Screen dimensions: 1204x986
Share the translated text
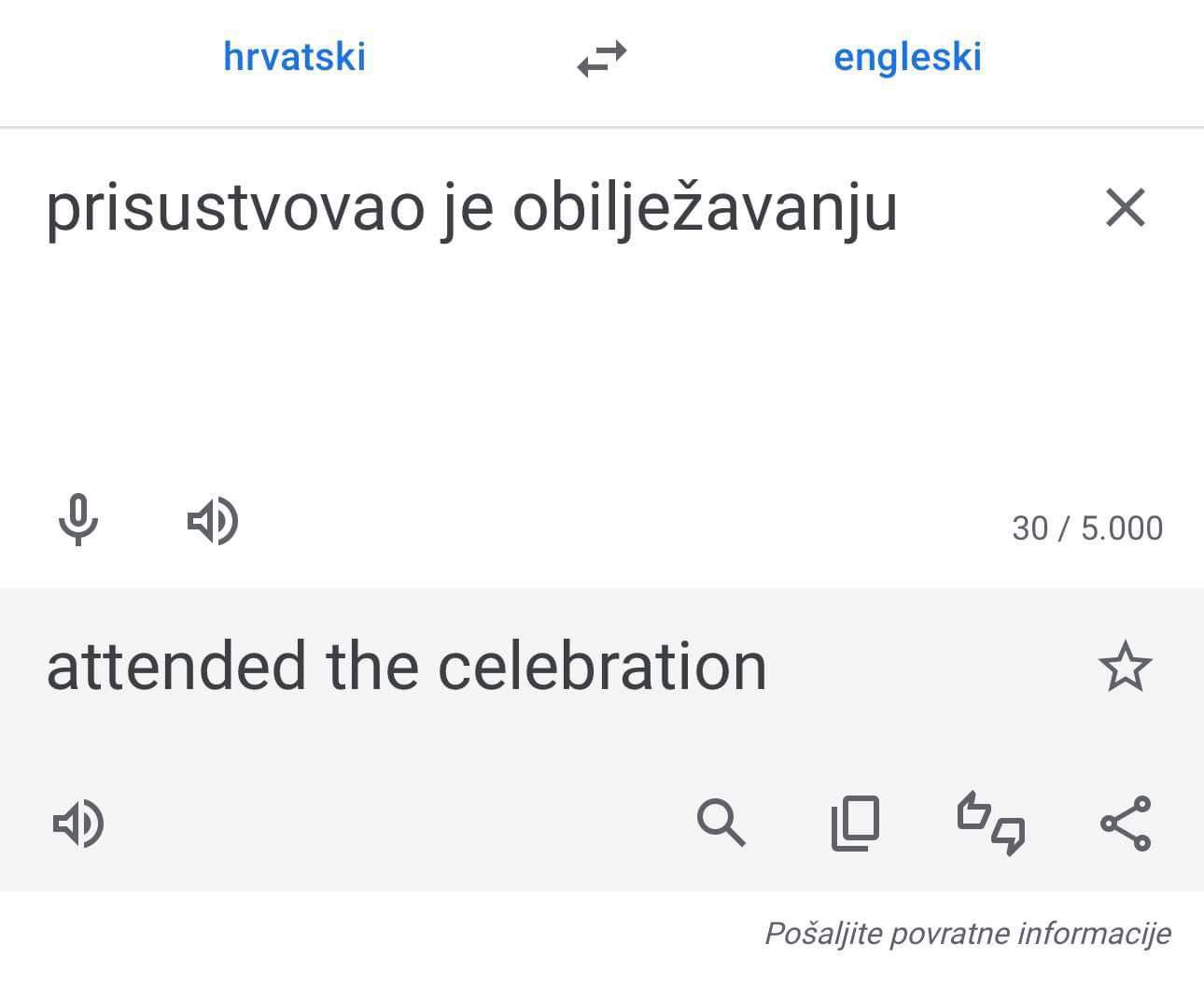[x=1126, y=824]
